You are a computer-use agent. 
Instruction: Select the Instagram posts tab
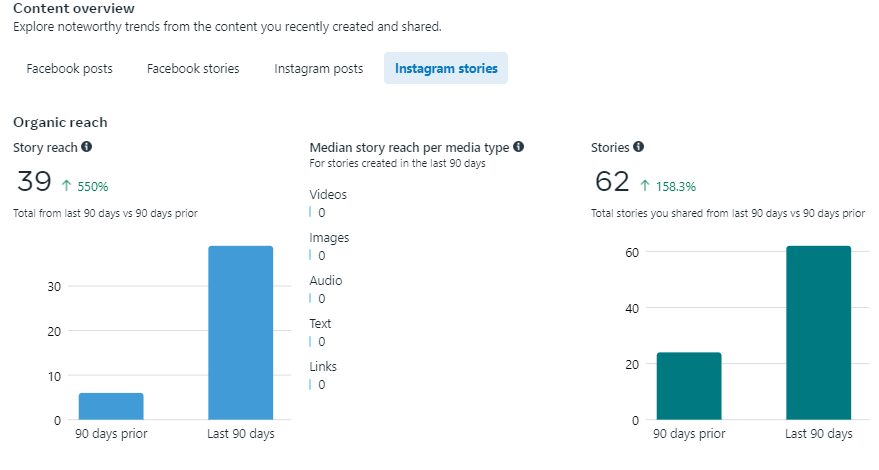point(318,69)
